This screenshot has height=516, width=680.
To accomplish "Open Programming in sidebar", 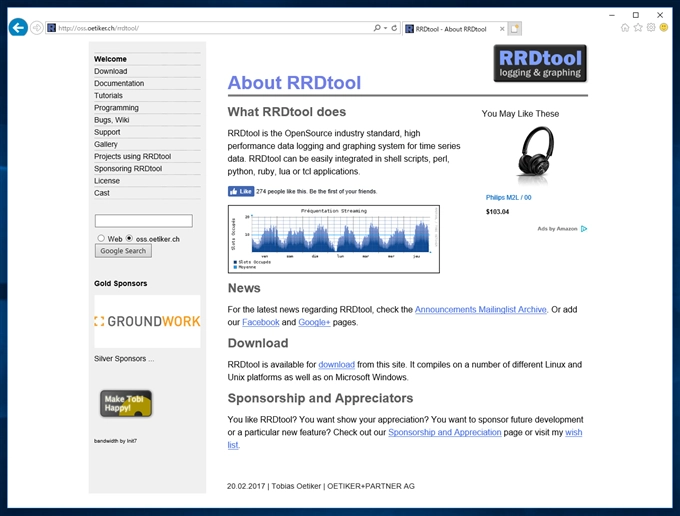I will point(116,108).
